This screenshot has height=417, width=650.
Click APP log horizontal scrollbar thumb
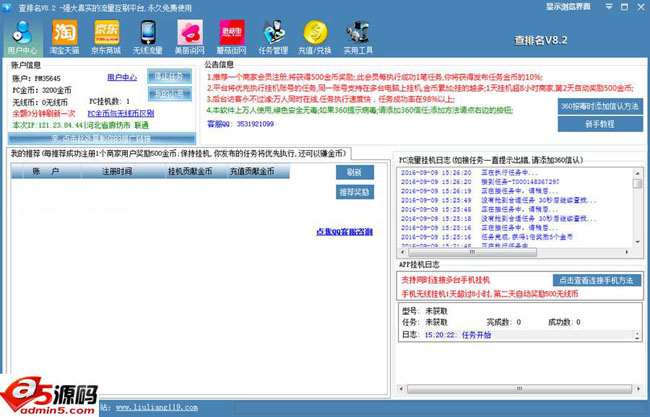(x=519, y=389)
